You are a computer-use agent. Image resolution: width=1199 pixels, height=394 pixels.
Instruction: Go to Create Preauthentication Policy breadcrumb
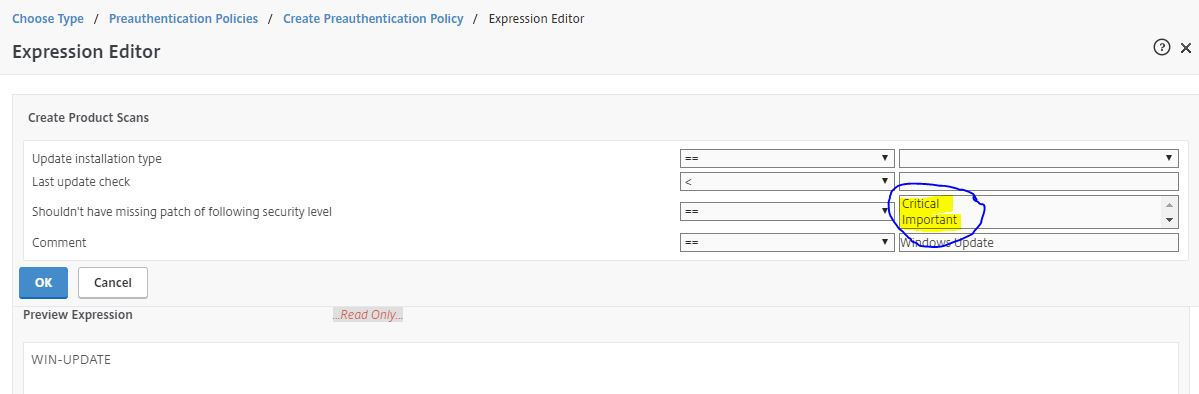373,18
